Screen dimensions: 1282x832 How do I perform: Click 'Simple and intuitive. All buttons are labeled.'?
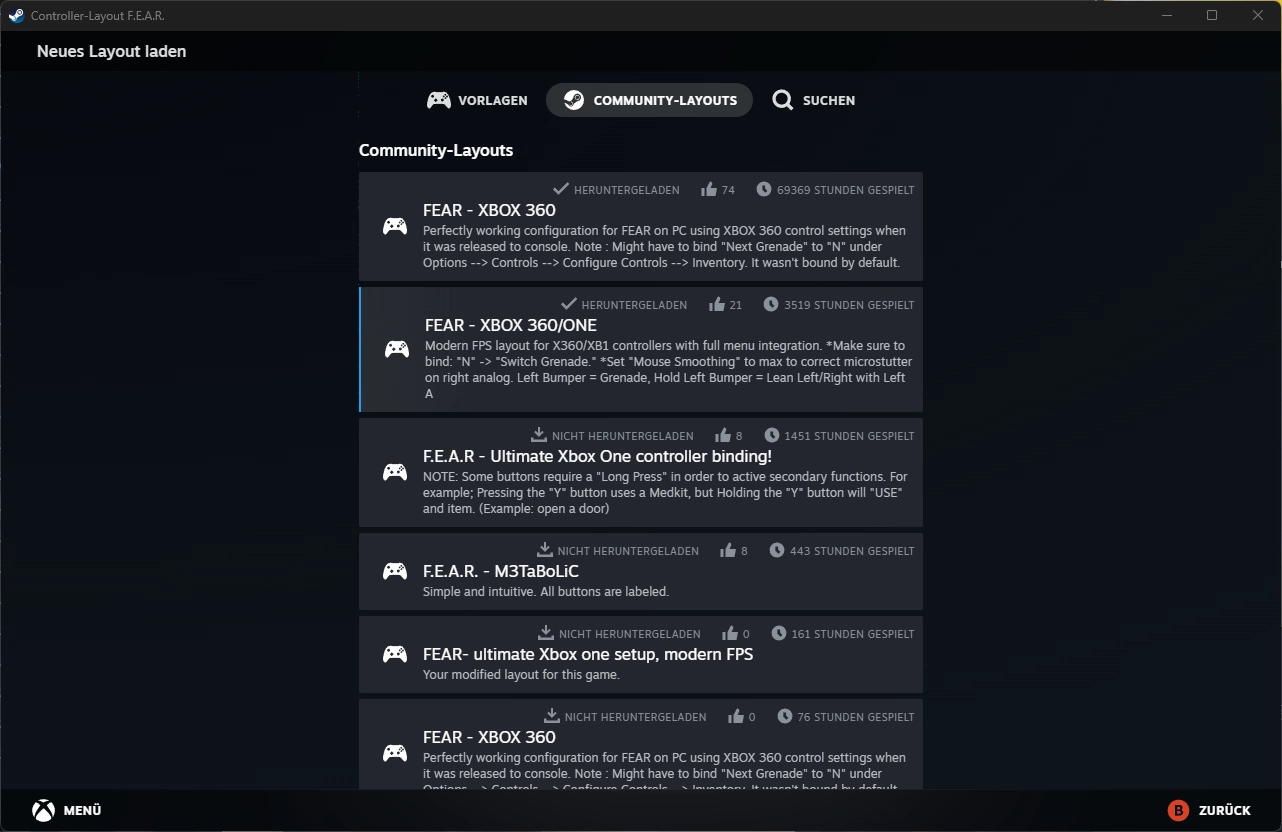[546, 592]
